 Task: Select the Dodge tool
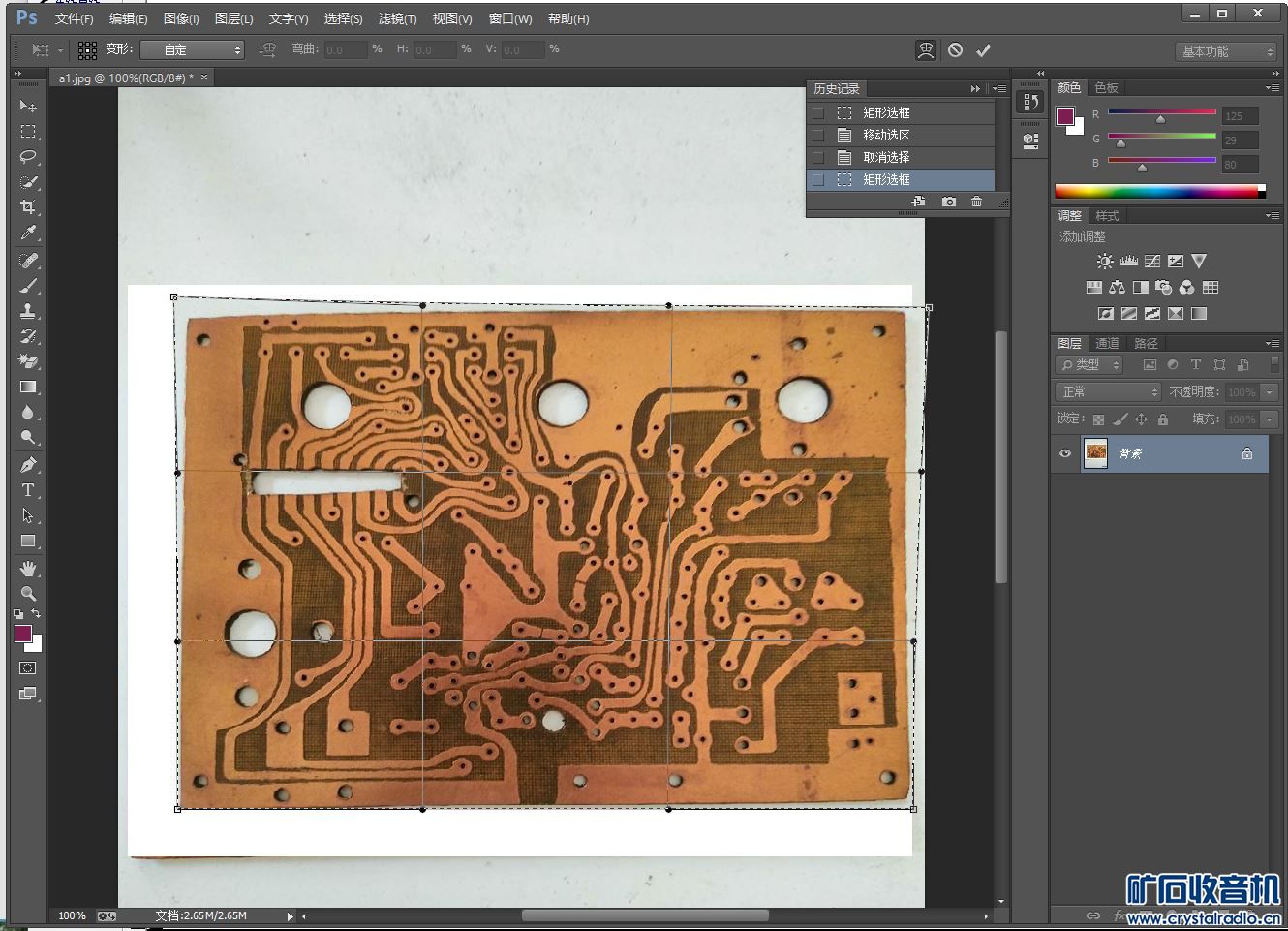(28, 437)
